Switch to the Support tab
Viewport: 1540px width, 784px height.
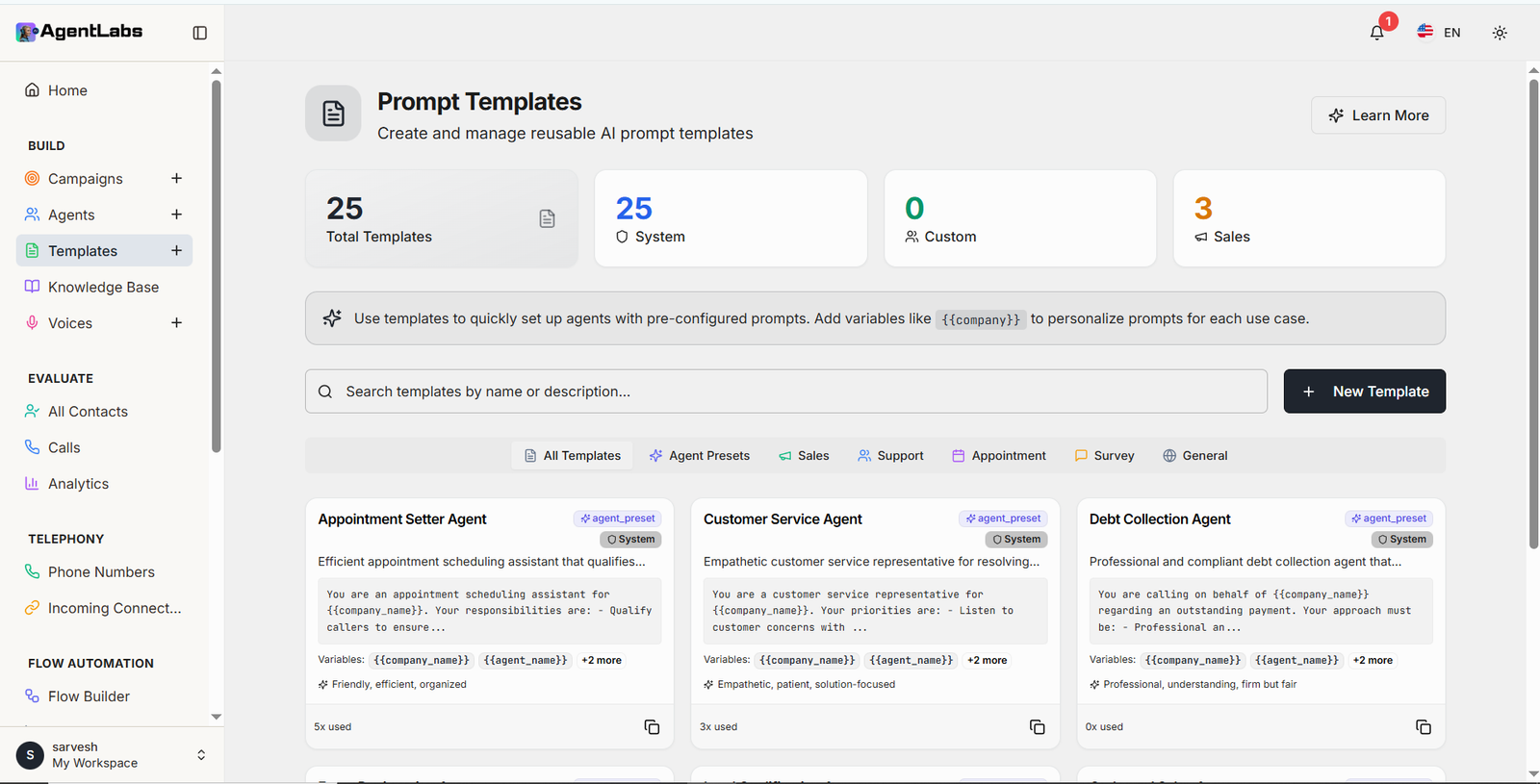[x=890, y=456]
